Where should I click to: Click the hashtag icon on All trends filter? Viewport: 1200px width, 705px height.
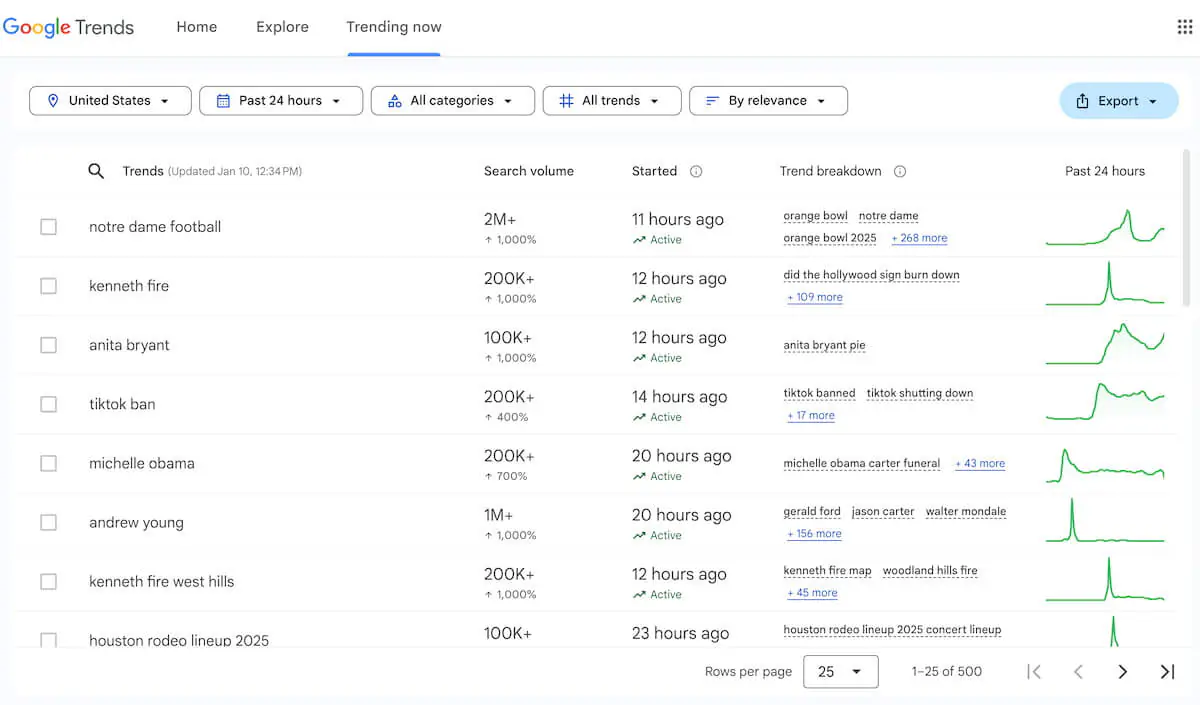click(566, 100)
